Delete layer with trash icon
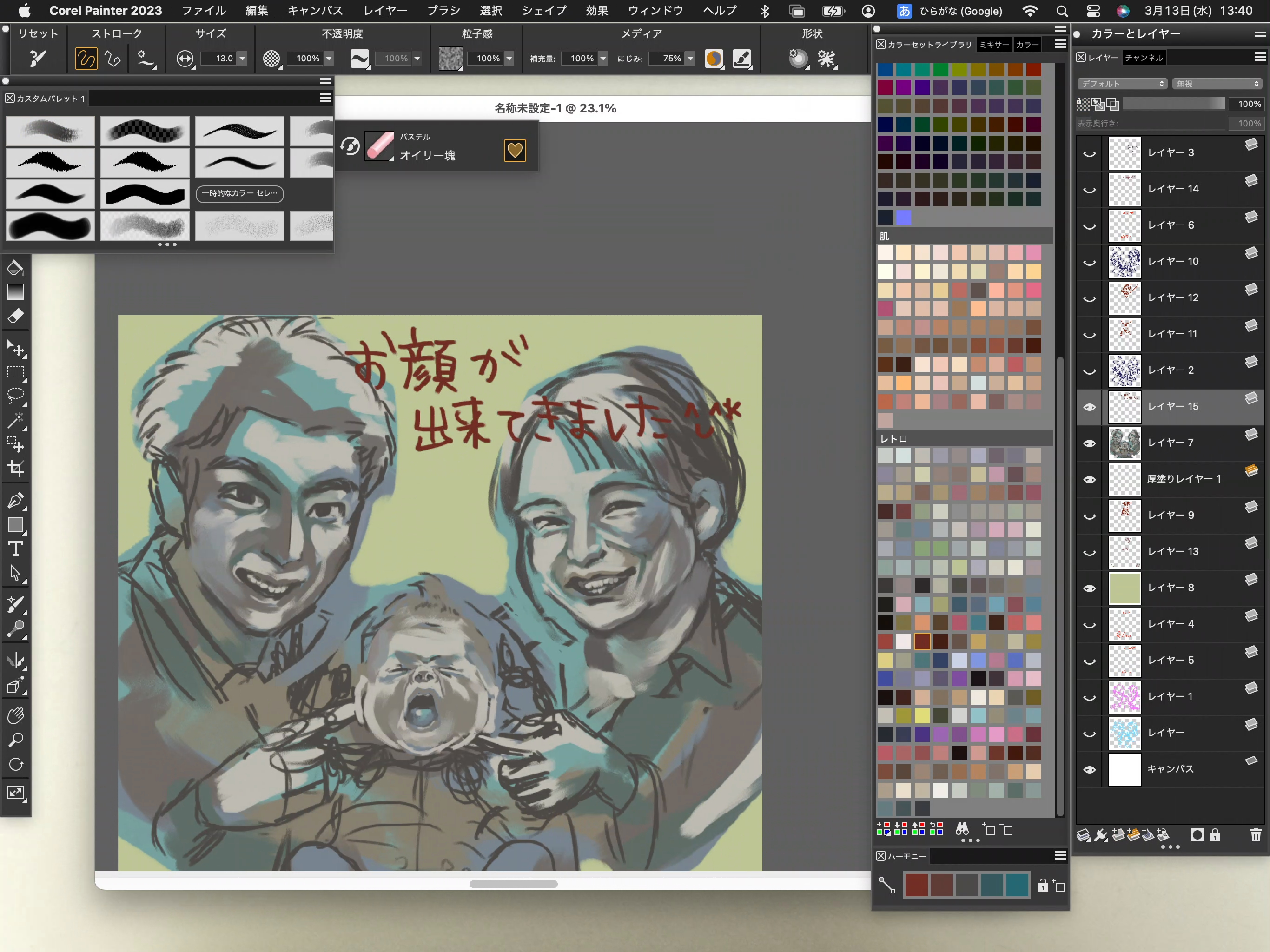Image resolution: width=1270 pixels, height=952 pixels. [x=1256, y=835]
